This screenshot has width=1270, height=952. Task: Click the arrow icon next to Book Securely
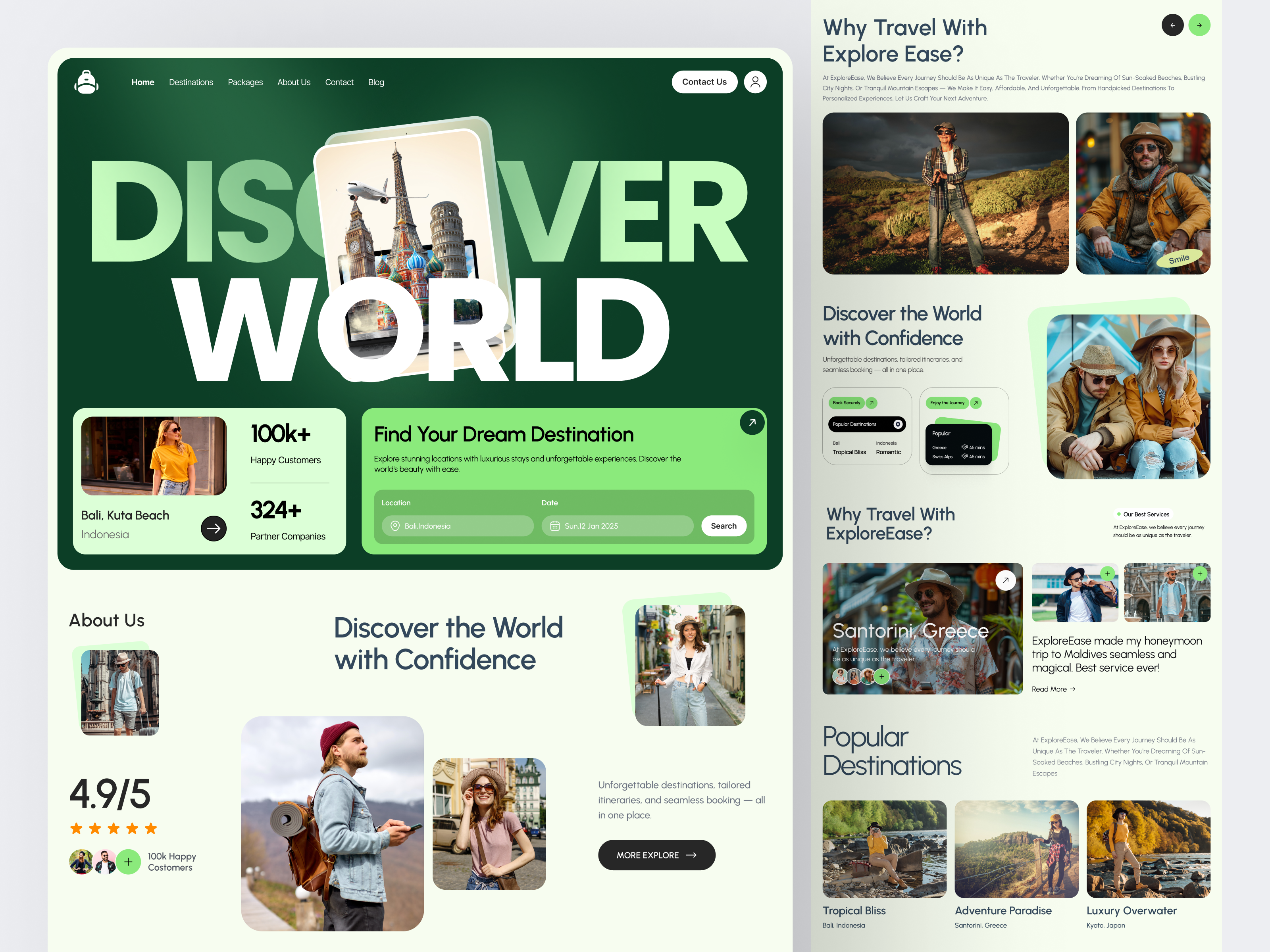(872, 403)
